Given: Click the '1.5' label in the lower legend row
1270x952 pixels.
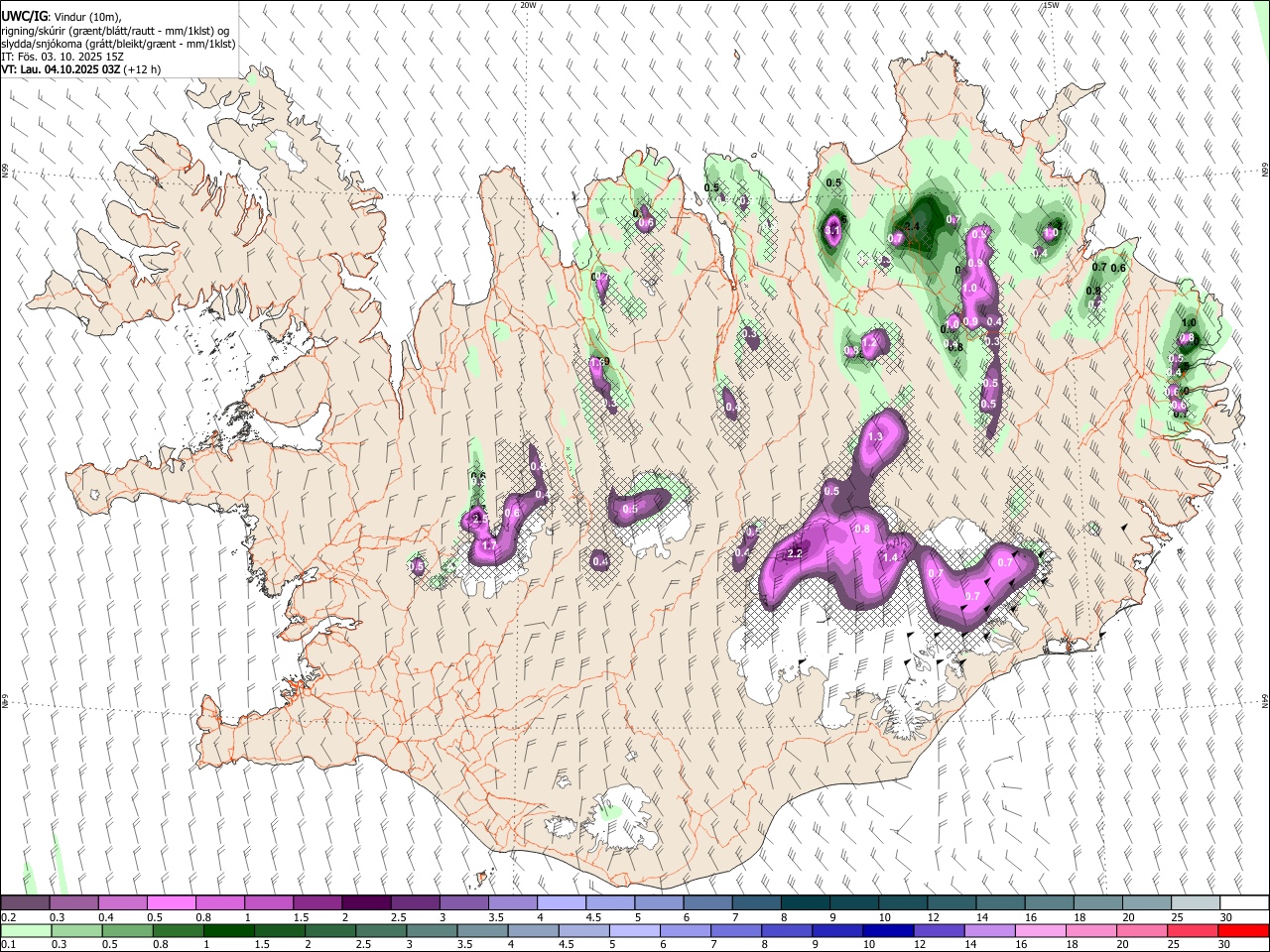Looking at the screenshot, I should (262, 945).
